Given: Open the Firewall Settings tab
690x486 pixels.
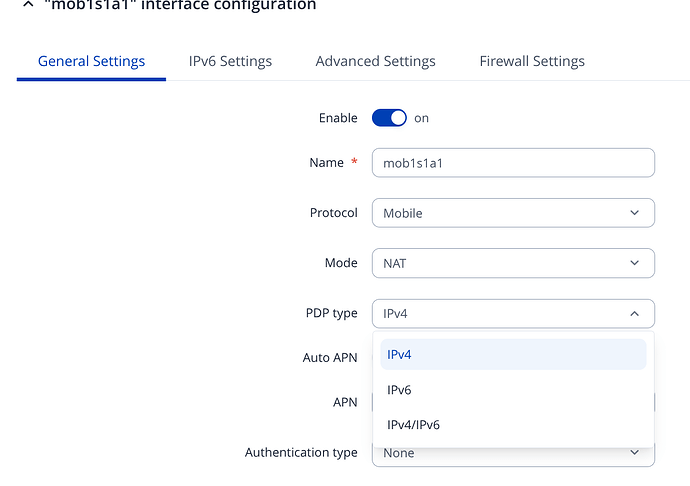Looking at the screenshot, I should click(x=532, y=61).
